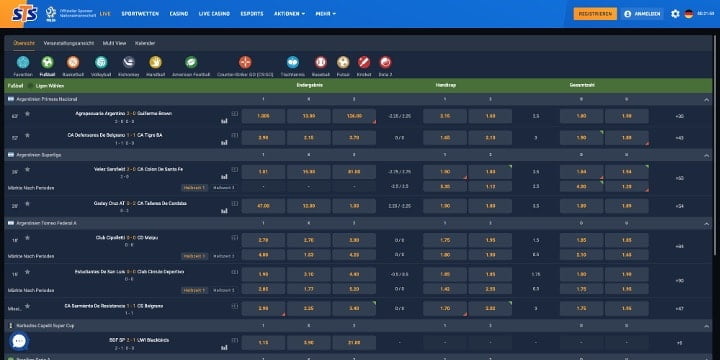Open the live chat bubble
Viewport: 720px width, 360px height.
(19, 341)
